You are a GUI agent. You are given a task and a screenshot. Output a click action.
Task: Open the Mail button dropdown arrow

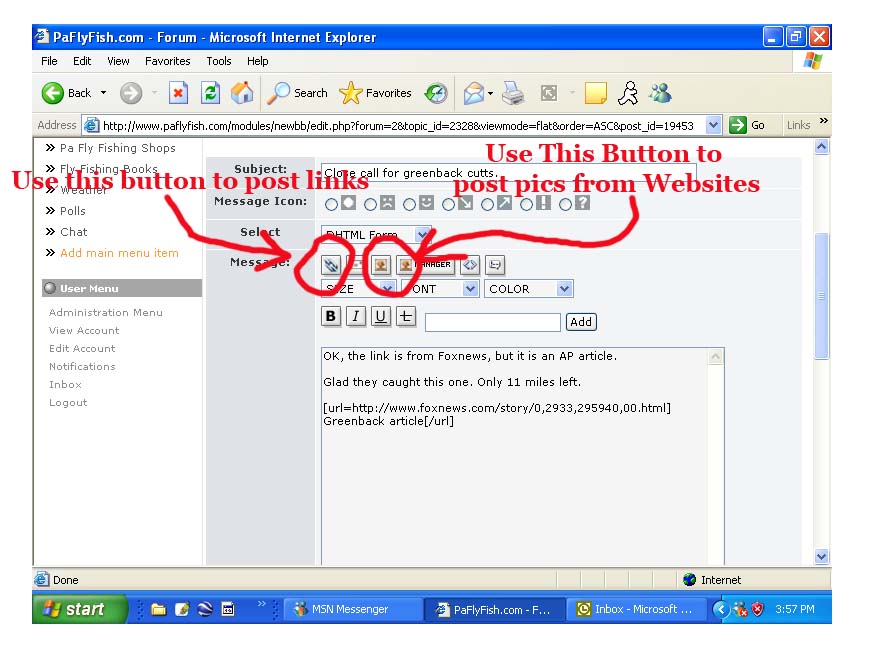[x=490, y=93]
